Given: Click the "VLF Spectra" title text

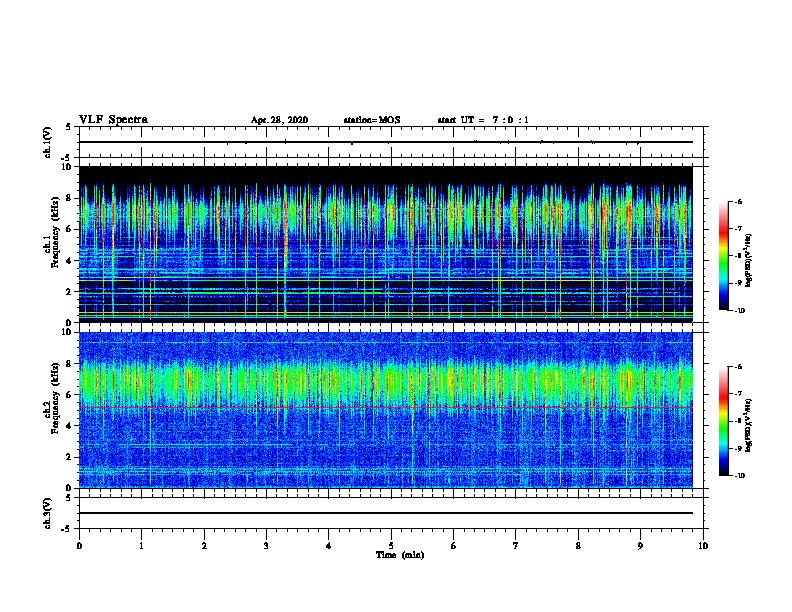Looking at the screenshot, I should (113, 120).
